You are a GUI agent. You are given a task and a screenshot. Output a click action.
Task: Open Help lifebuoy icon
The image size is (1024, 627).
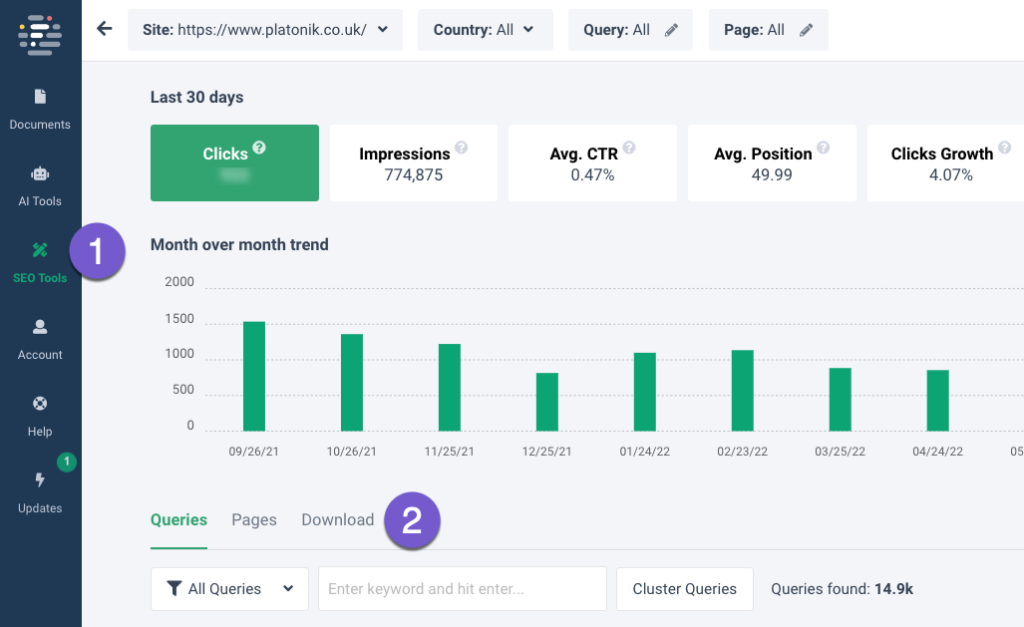click(x=40, y=405)
